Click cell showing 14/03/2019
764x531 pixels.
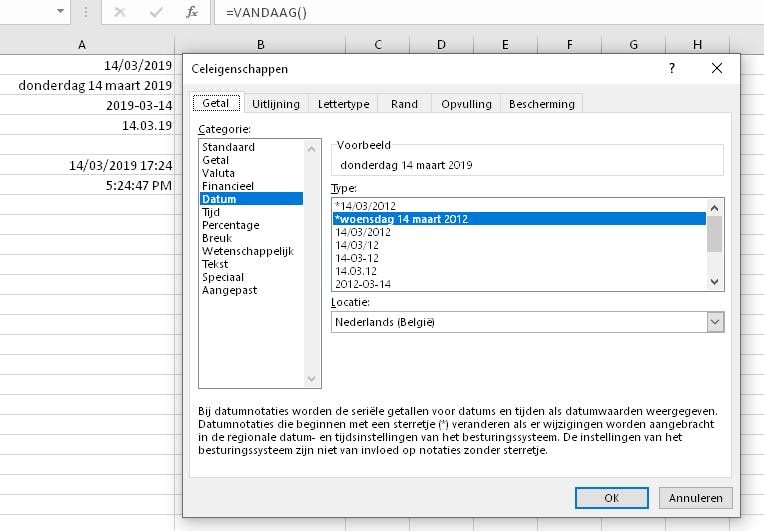[x=87, y=65]
